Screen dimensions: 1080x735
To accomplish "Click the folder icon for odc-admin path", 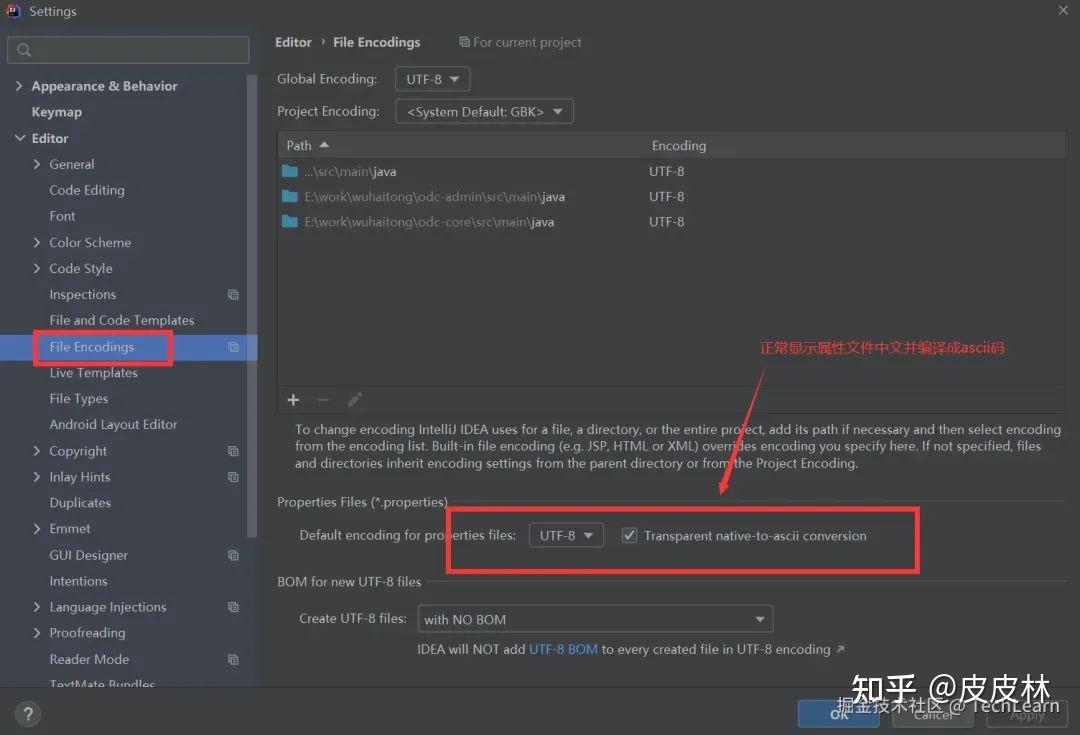I will [x=290, y=196].
